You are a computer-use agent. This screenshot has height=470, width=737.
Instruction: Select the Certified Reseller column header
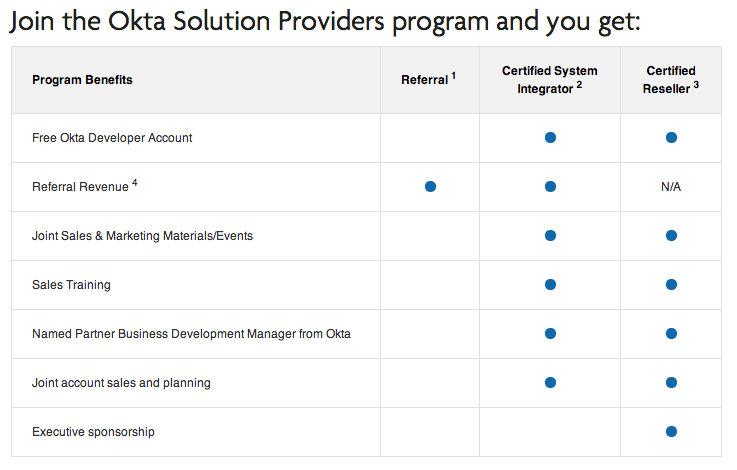tap(670, 79)
